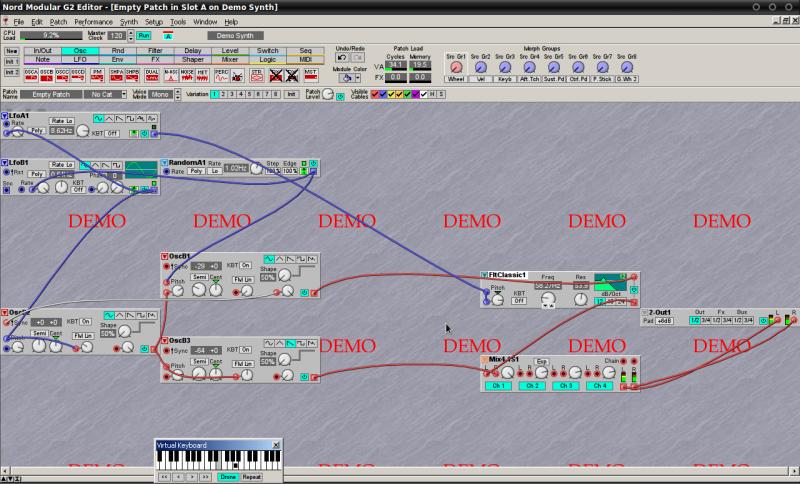Toggle purple visible cables checkbox
The height and width of the screenshot is (484, 800).
(x=415, y=94)
